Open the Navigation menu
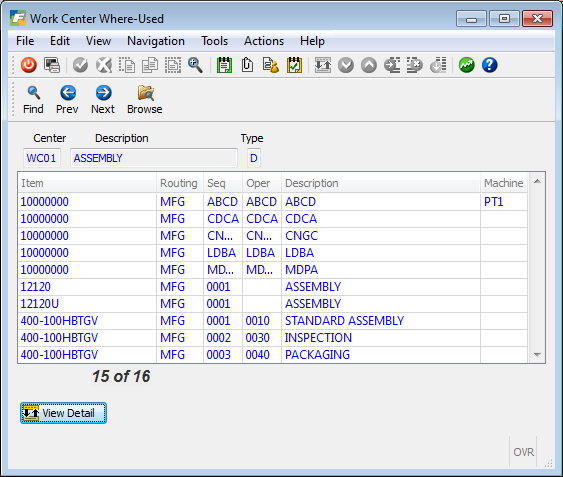 [156, 41]
